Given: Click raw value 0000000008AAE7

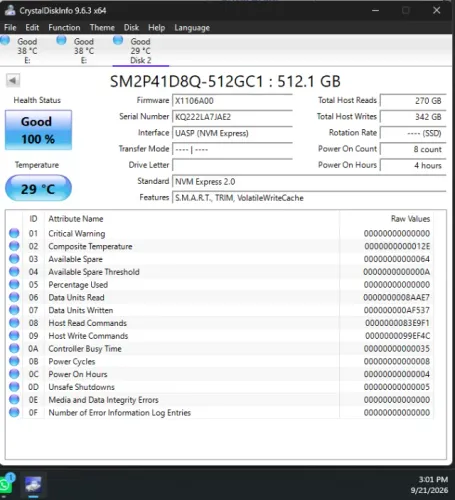Looking at the screenshot, I should [x=396, y=297].
